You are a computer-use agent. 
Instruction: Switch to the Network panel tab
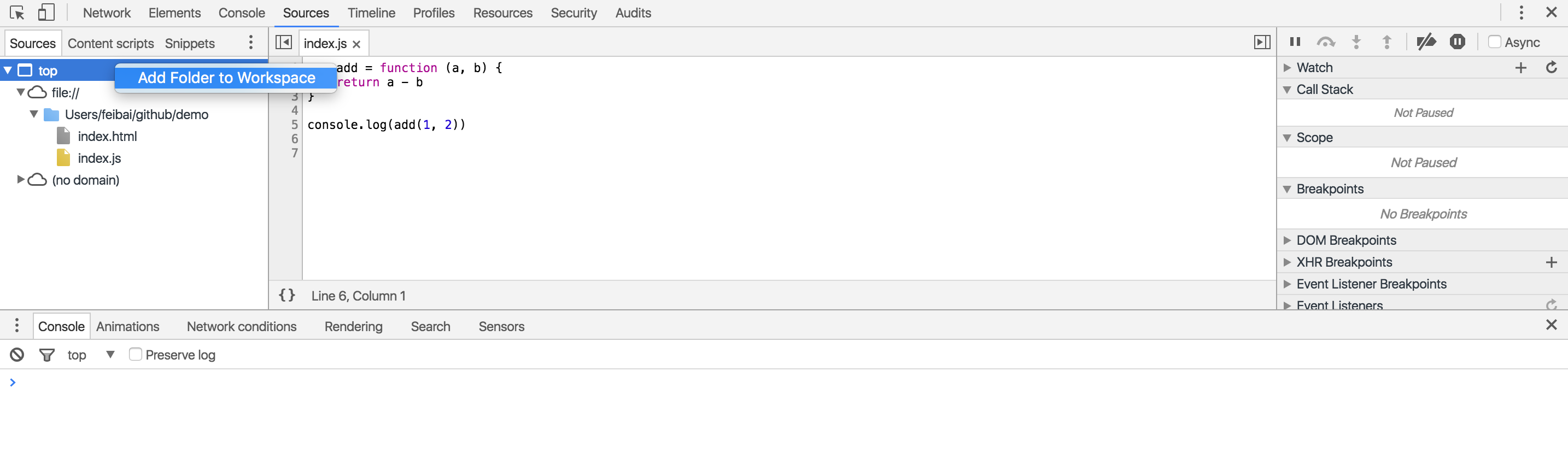(107, 13)
